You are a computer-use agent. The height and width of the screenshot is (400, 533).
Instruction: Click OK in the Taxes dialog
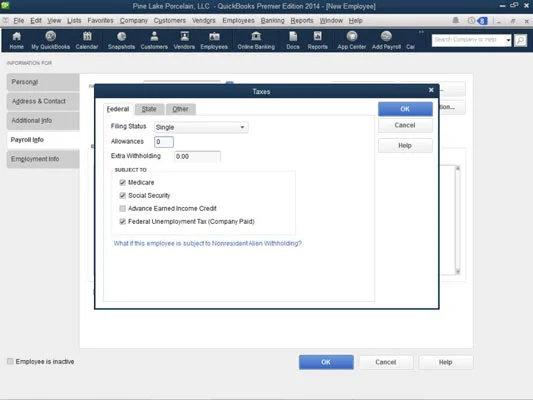pos(405,109)
